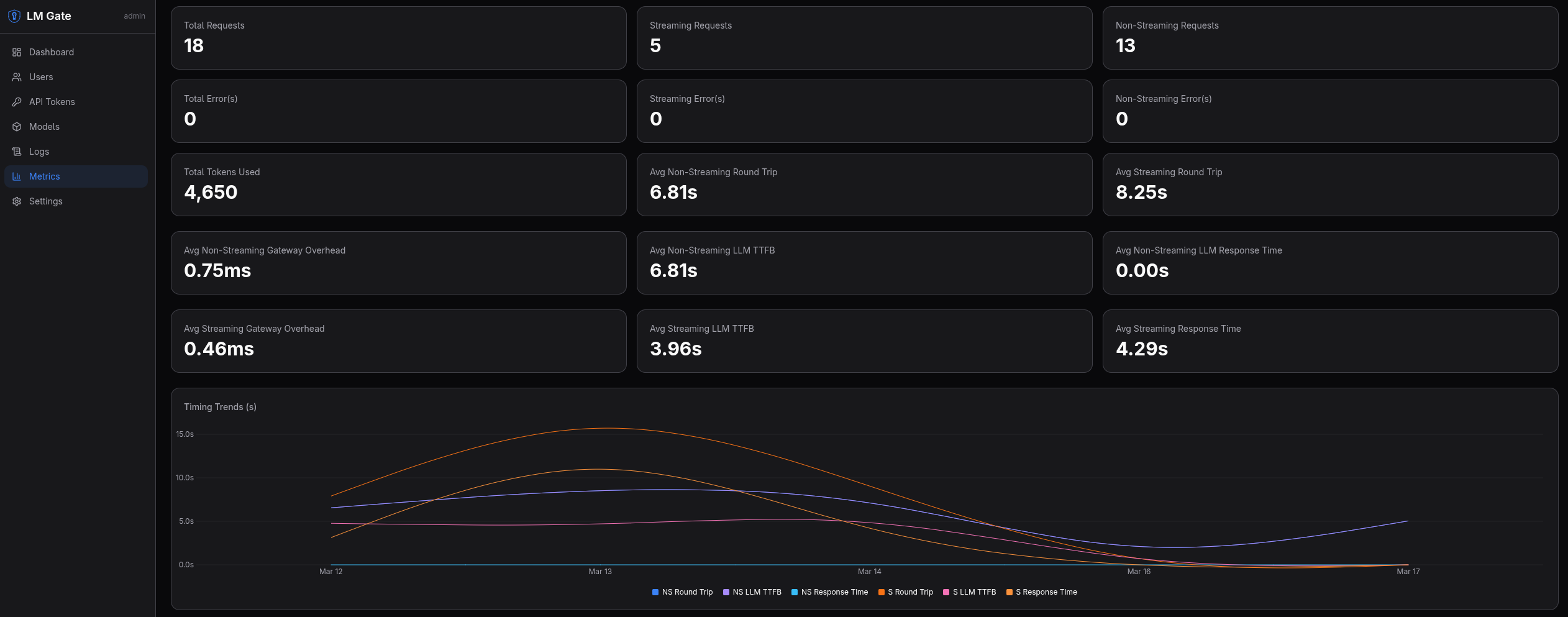Click the Users people icon
The image size is (1568, 617).
point(17,77)
